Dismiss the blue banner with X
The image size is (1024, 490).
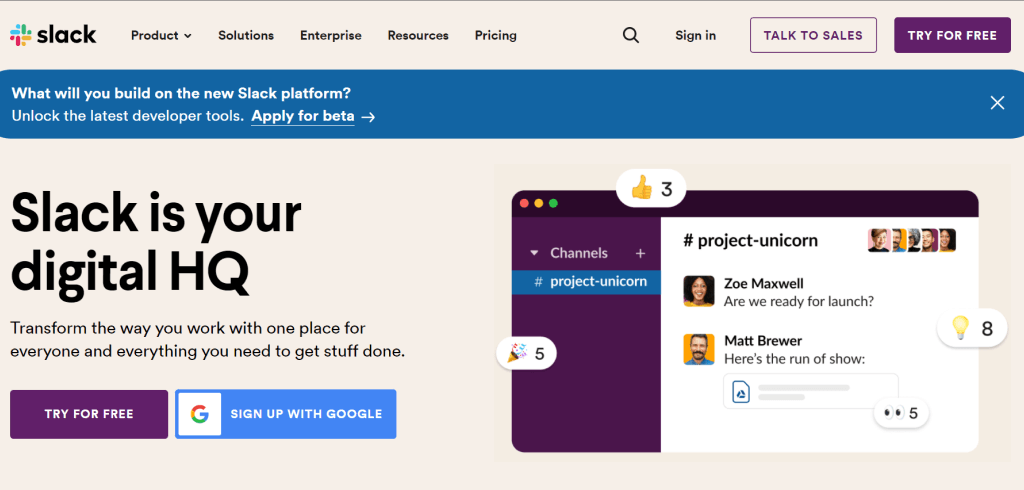(x=997, y=103)
